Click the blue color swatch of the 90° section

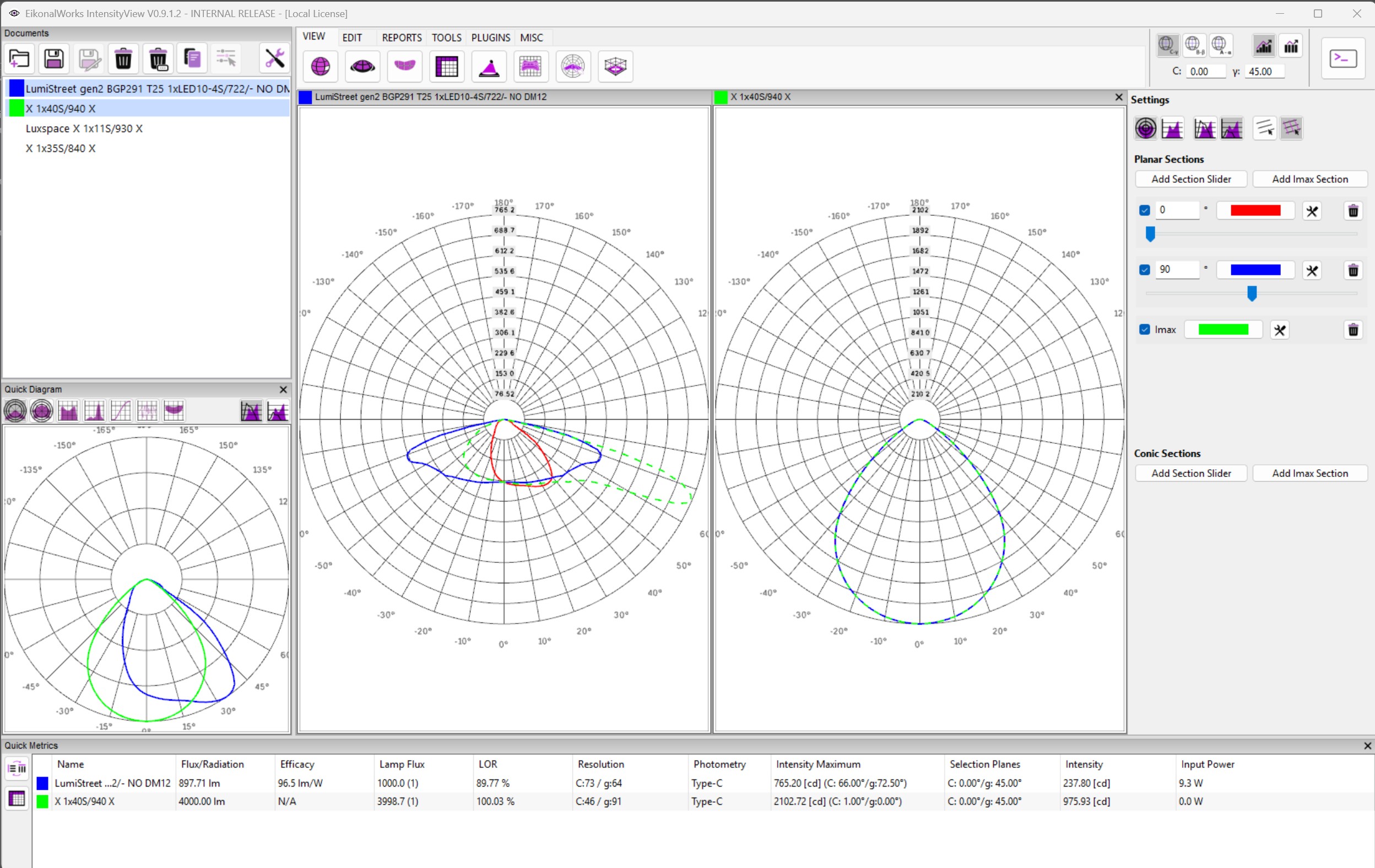(1255, 270)
